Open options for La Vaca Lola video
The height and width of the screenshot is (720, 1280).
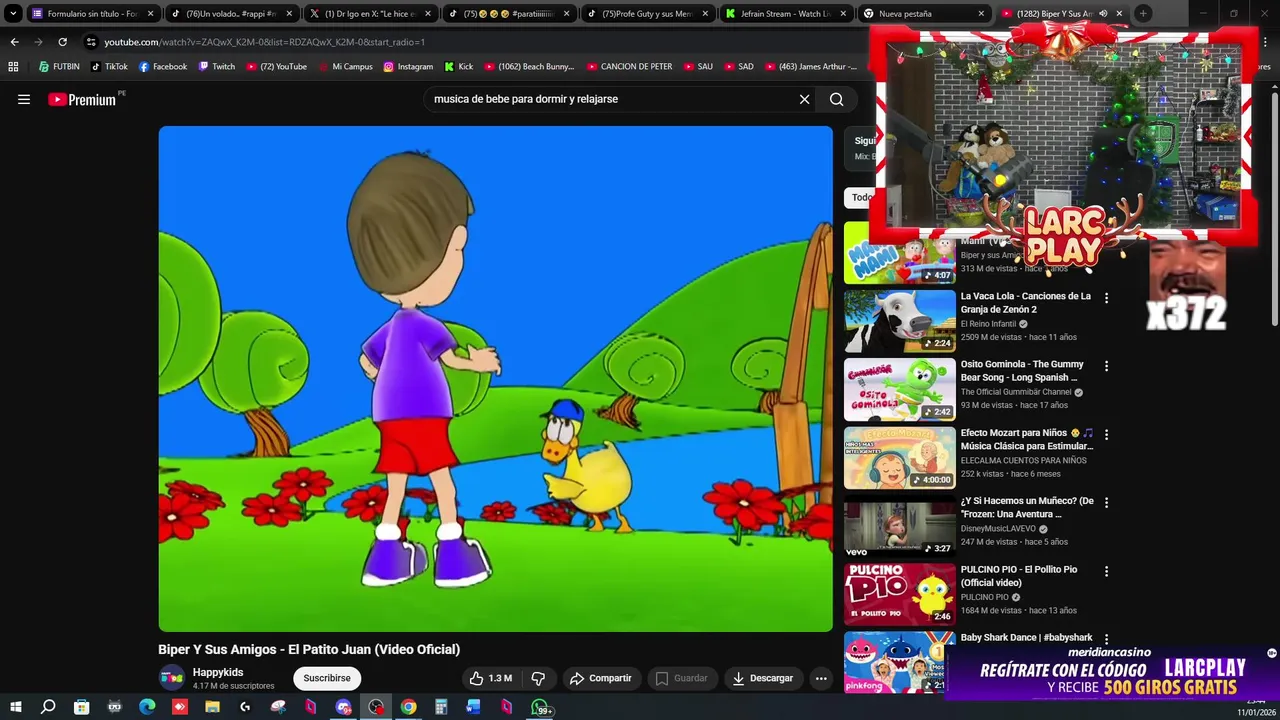click(1106, 298)
